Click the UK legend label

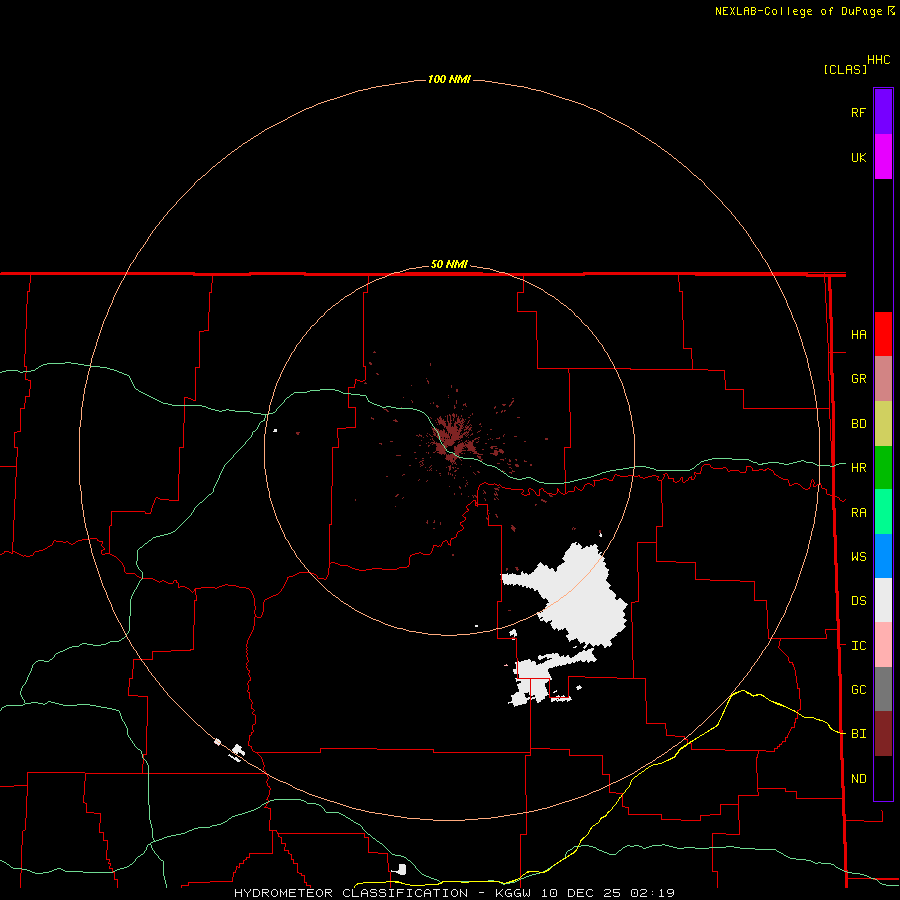[x=858, y=157]
